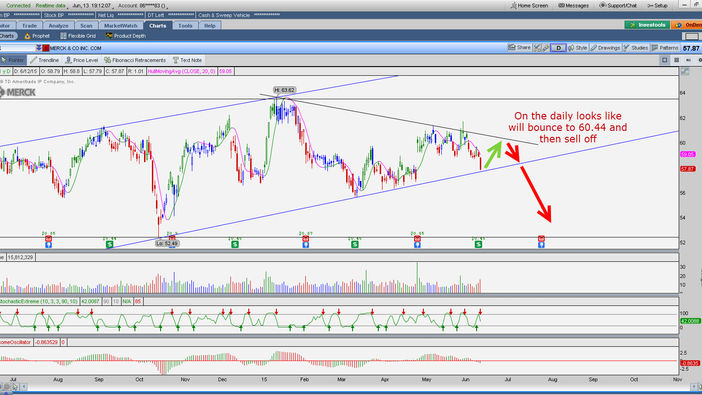Switch to the Analyze tab
The width and height of the screenshot is (702, 395).
coord(58,26)
